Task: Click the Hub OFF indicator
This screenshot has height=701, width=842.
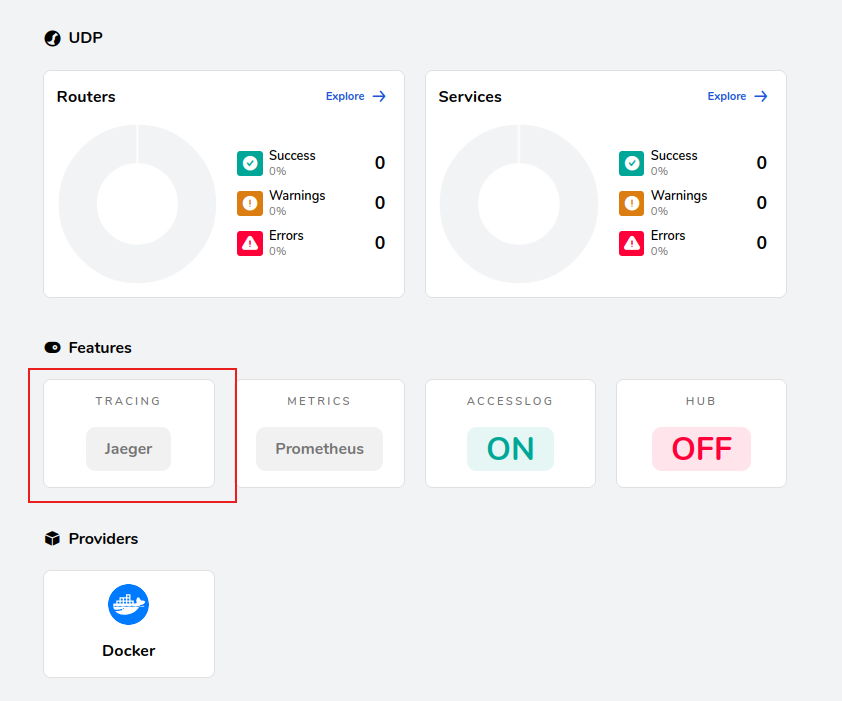Action: click(x=701, y=449)
